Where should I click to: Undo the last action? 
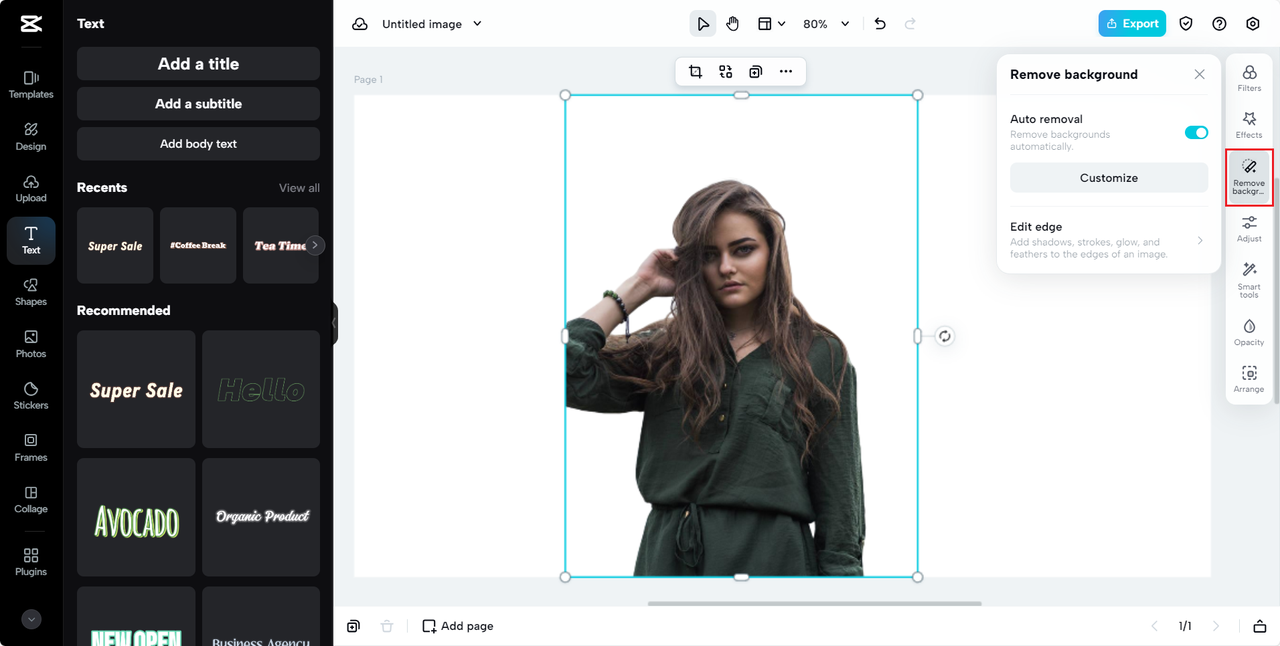880,24
